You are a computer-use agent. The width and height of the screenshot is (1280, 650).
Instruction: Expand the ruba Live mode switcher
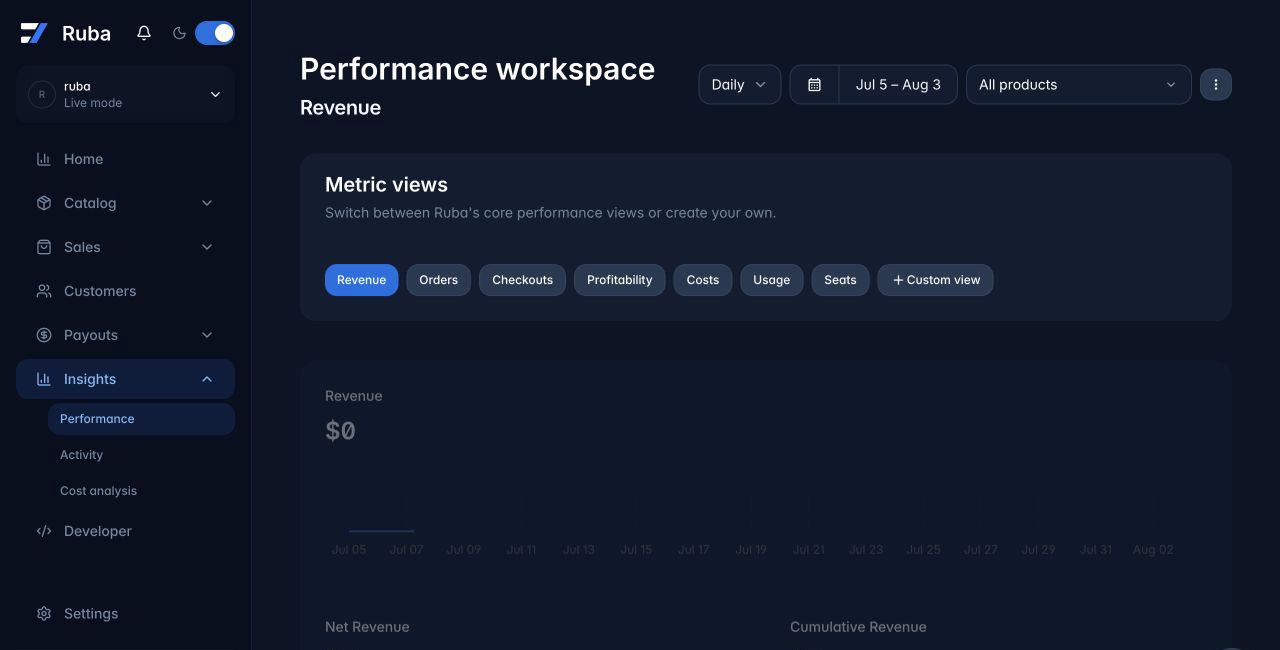click(x=125, y=95)
